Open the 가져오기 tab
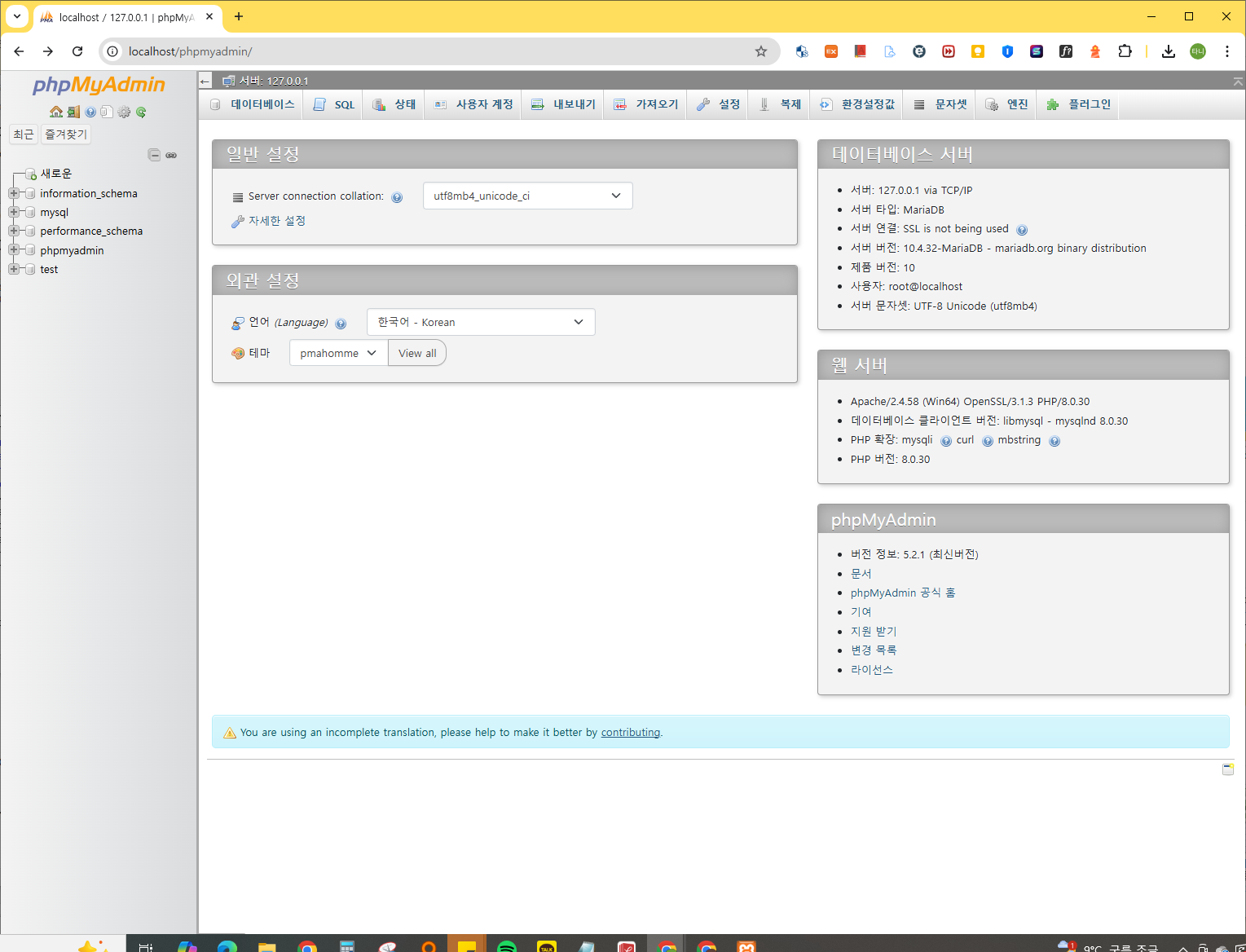The image size is (1246, 952). tap(646, 104)
